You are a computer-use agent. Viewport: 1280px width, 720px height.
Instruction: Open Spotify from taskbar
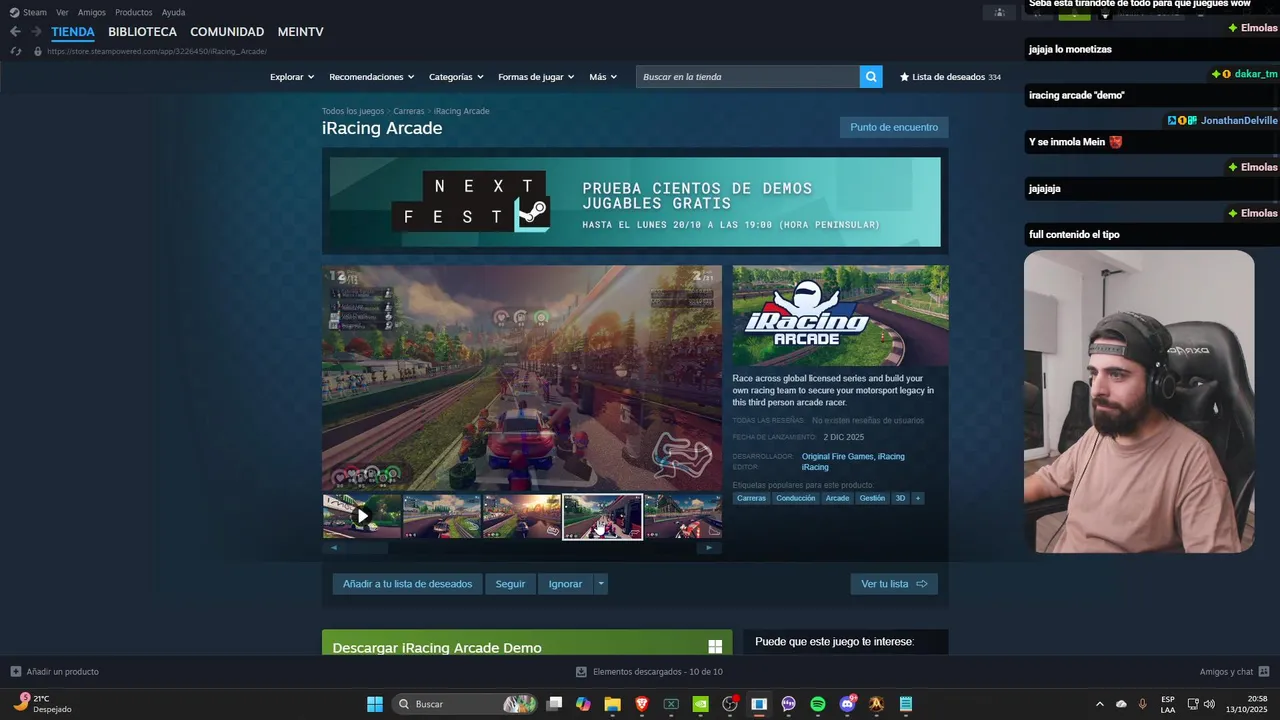tap(818, 704)
